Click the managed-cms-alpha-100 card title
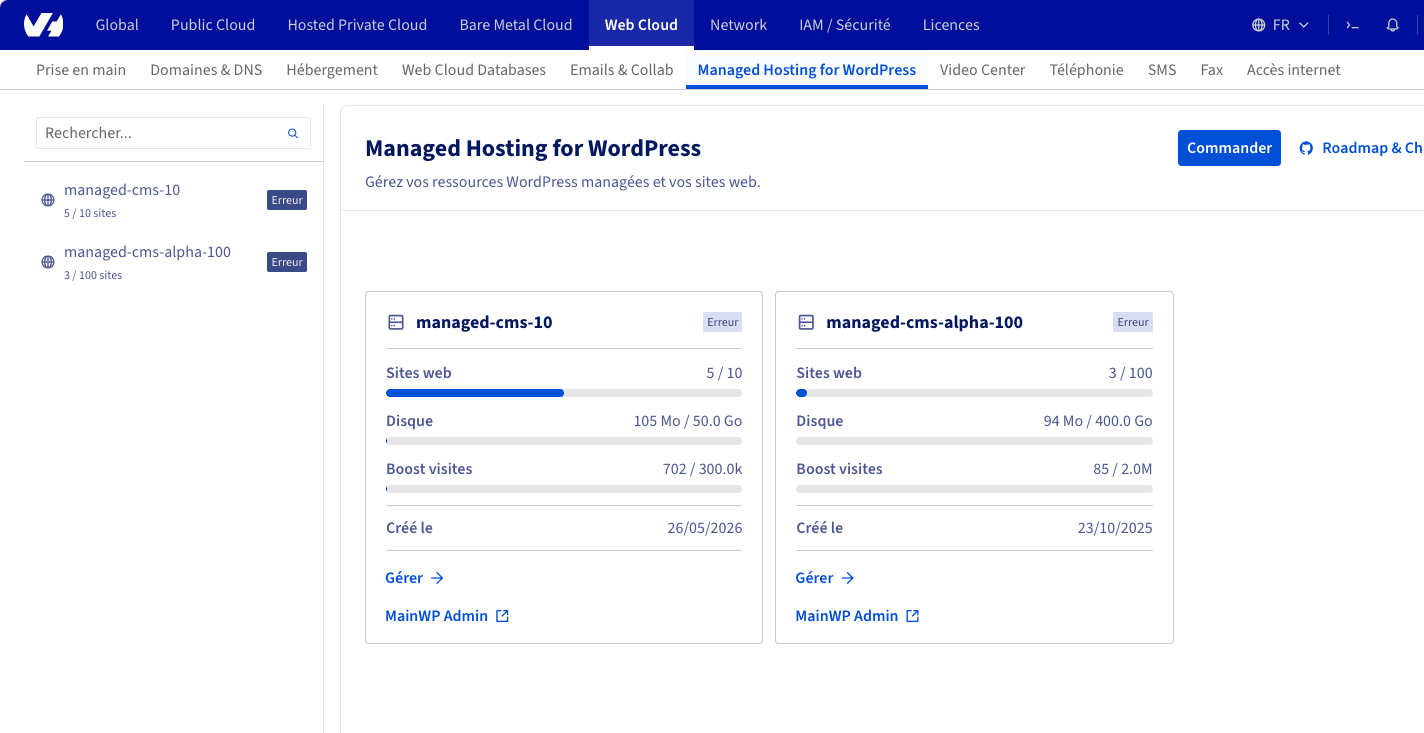 tap(924, 322)
